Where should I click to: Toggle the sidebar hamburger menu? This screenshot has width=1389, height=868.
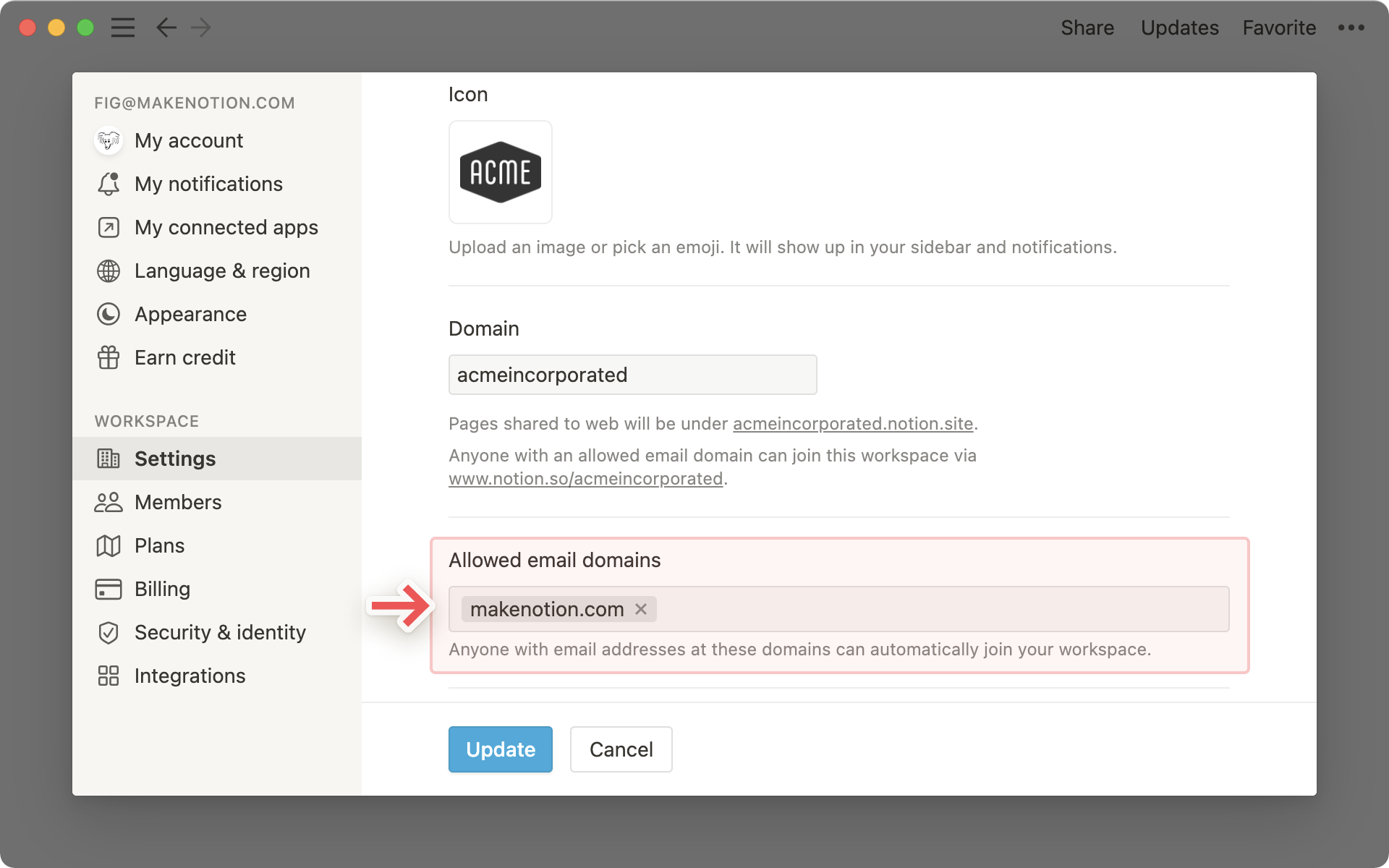click(123, 27)
